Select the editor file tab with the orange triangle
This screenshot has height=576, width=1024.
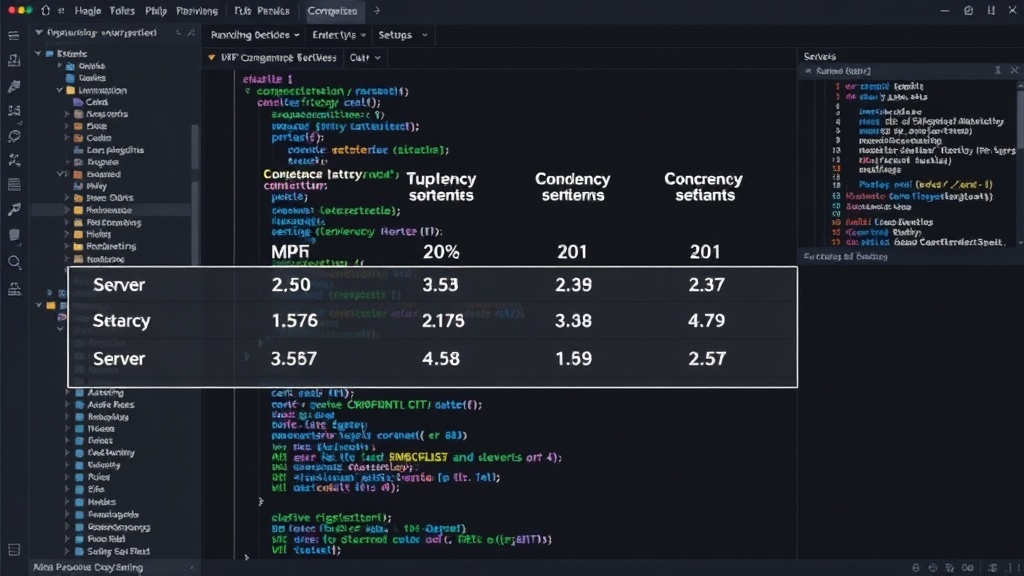[272, 57]
